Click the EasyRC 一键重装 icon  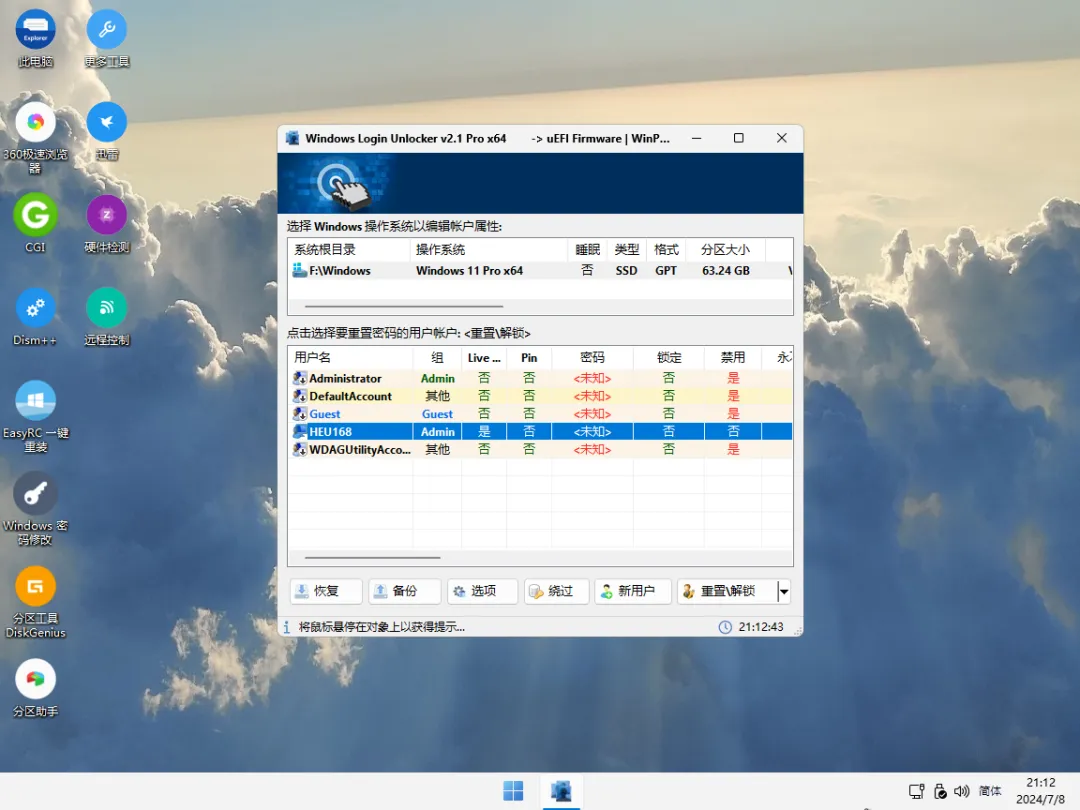click(35, 417)
